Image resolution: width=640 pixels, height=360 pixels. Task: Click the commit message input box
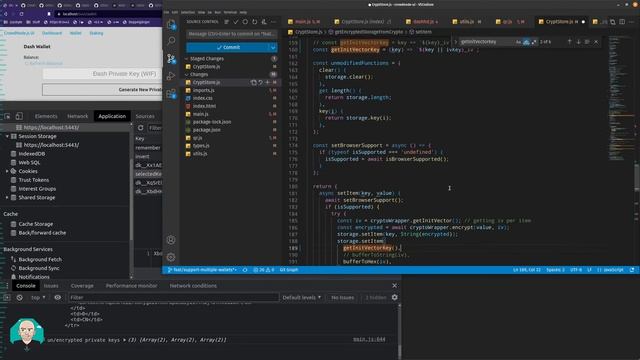tap(232, 34)
